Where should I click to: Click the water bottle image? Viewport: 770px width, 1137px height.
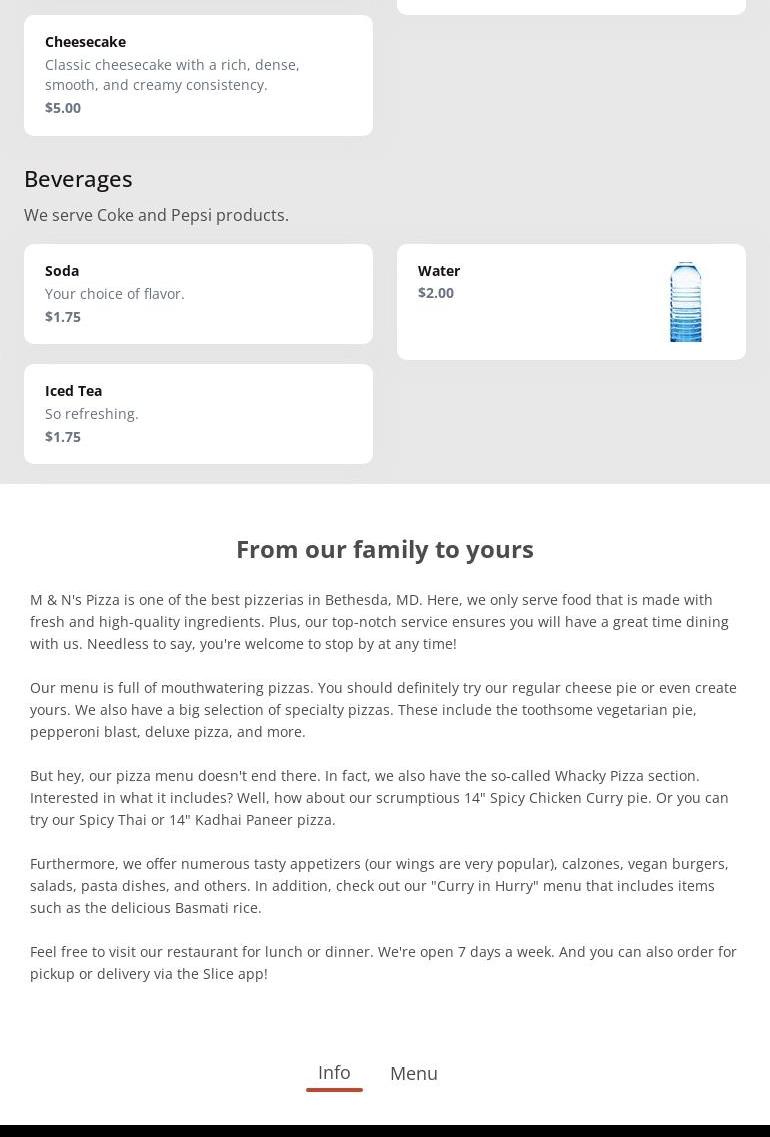[685, 301]
